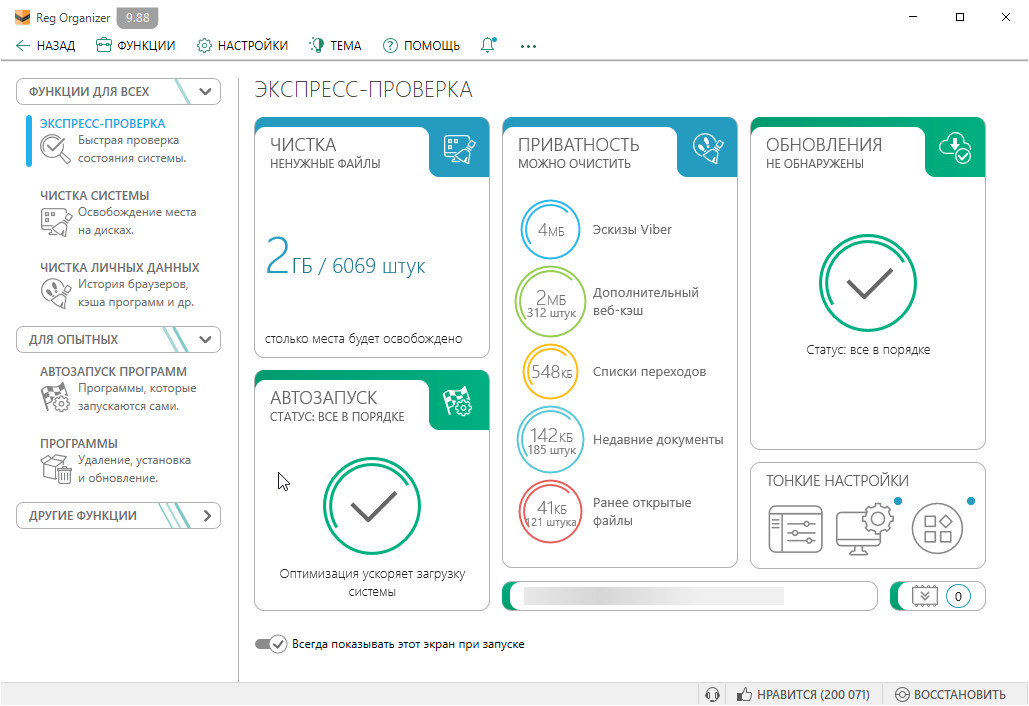Toggle always show this screen at startup
Screen dimensions: 1029x706
270,644
